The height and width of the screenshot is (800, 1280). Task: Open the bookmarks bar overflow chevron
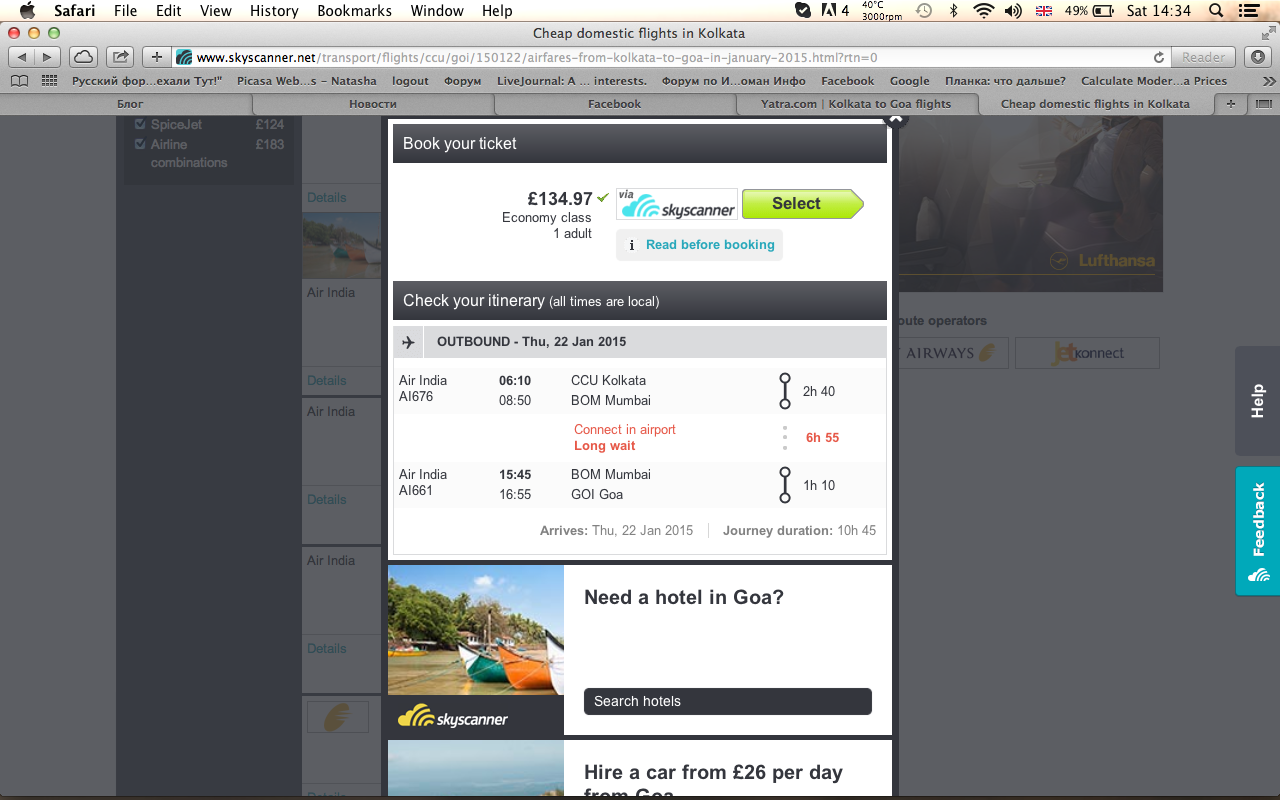click(x=1268, y=81)
